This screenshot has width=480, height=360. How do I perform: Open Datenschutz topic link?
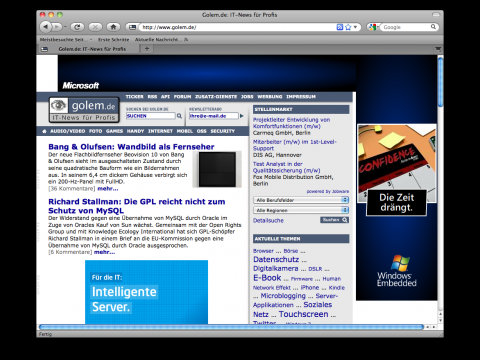[x=276, y=259]
